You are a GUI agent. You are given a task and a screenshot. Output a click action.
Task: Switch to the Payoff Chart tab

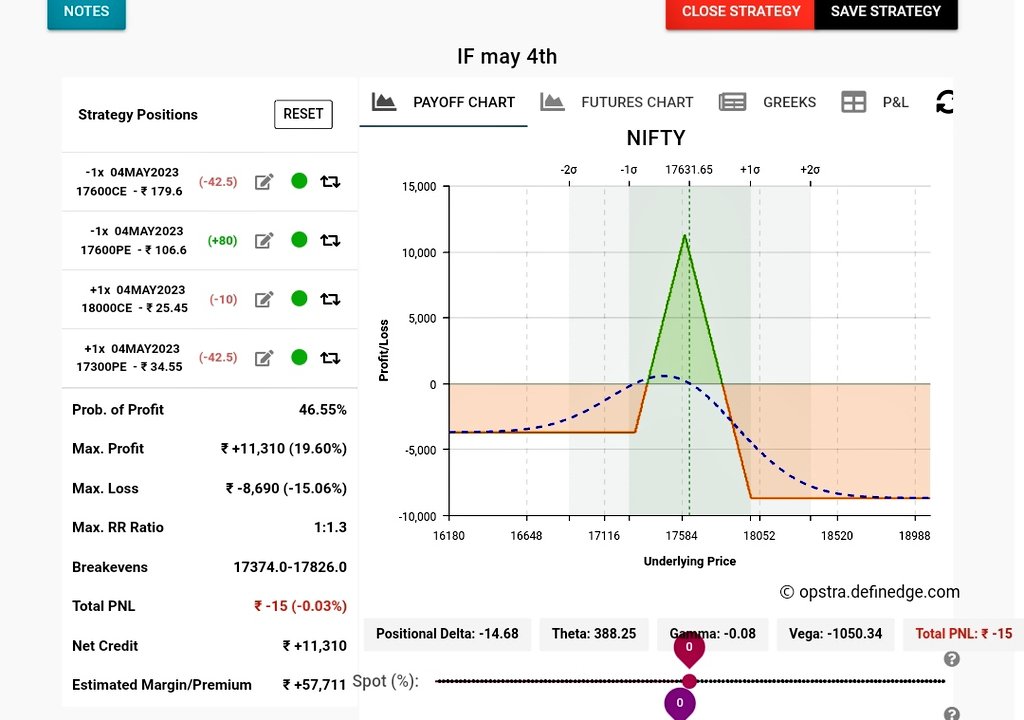tap(443, 103)
